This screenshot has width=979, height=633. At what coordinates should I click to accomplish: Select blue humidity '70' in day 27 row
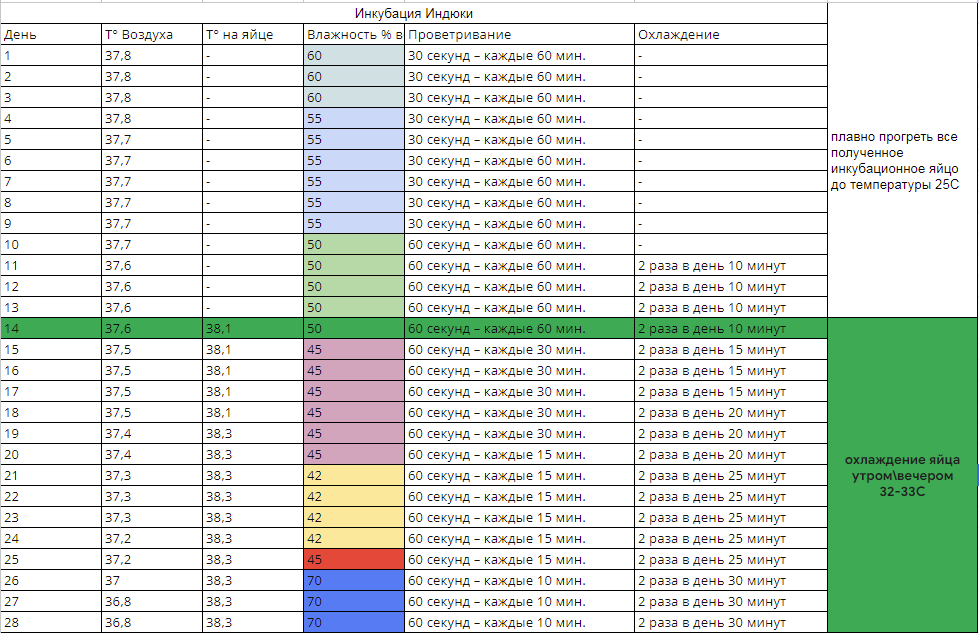(354, 602)
